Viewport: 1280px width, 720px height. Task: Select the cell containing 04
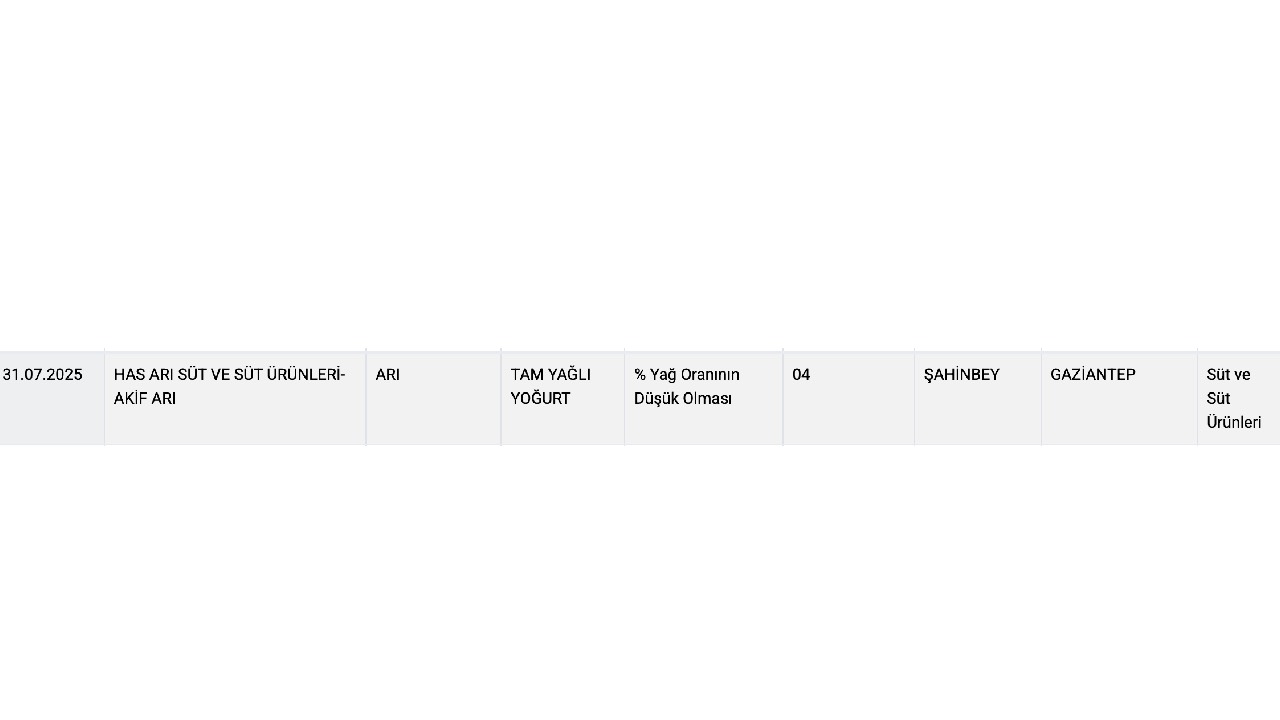coord(849,398)
